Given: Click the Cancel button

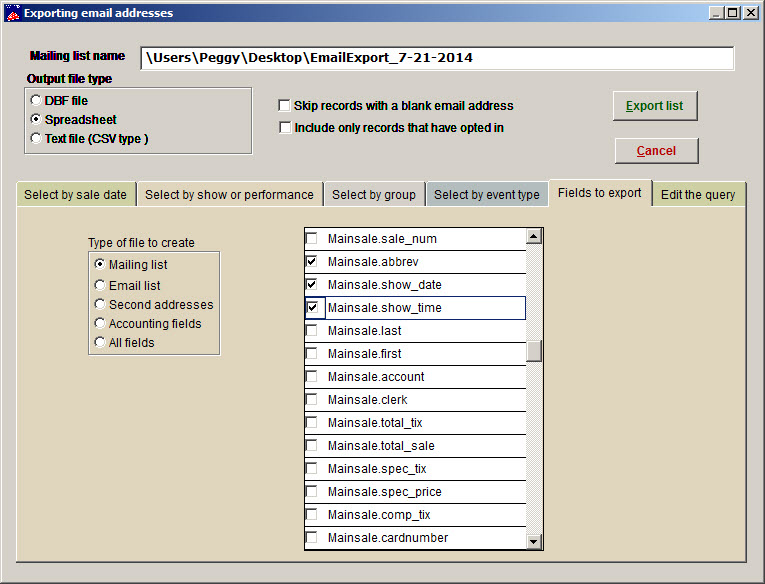Looking at the screenshot, I should [656, 151].
